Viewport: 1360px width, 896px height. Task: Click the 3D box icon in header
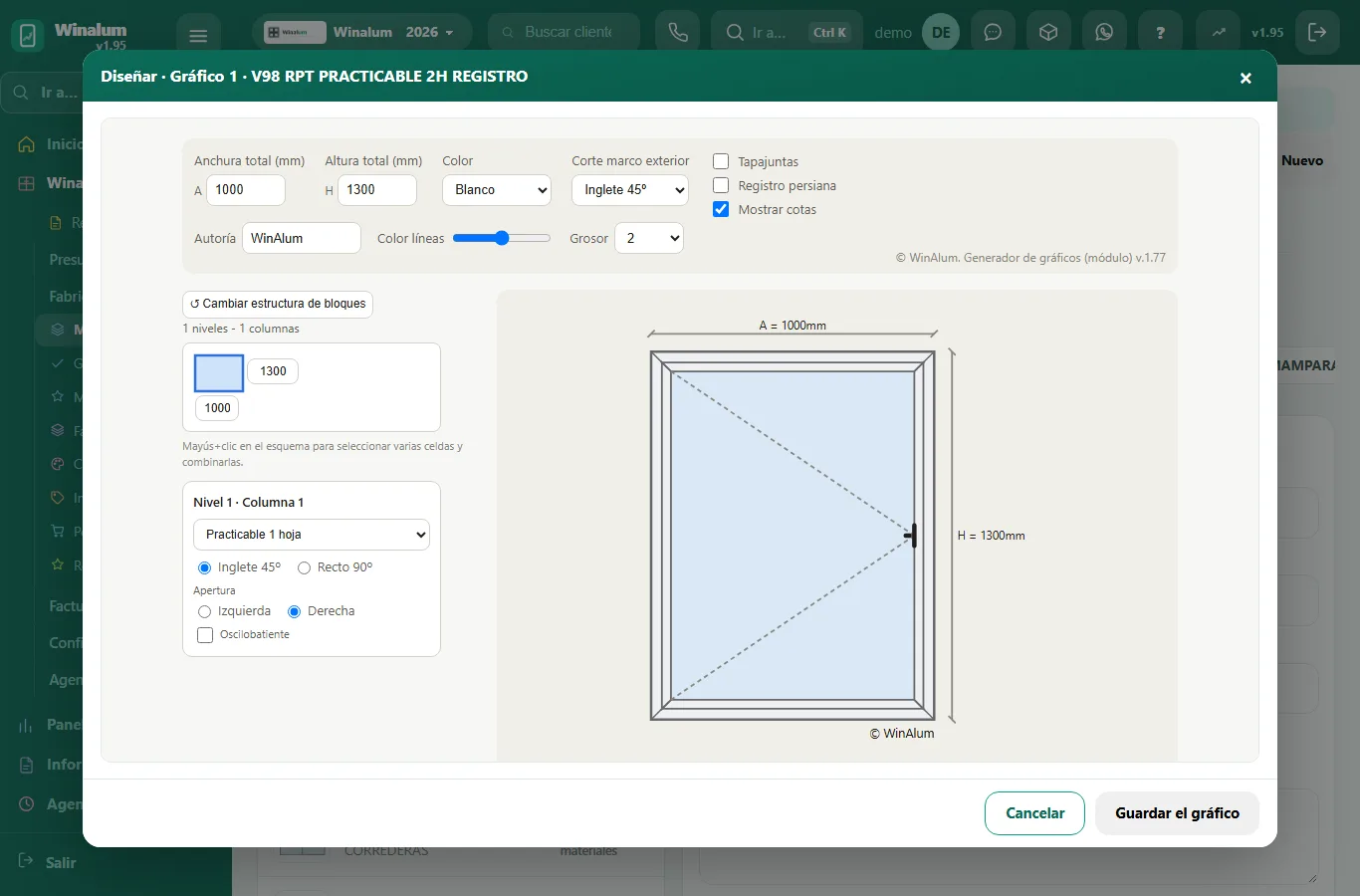(x=1048, y=32)
